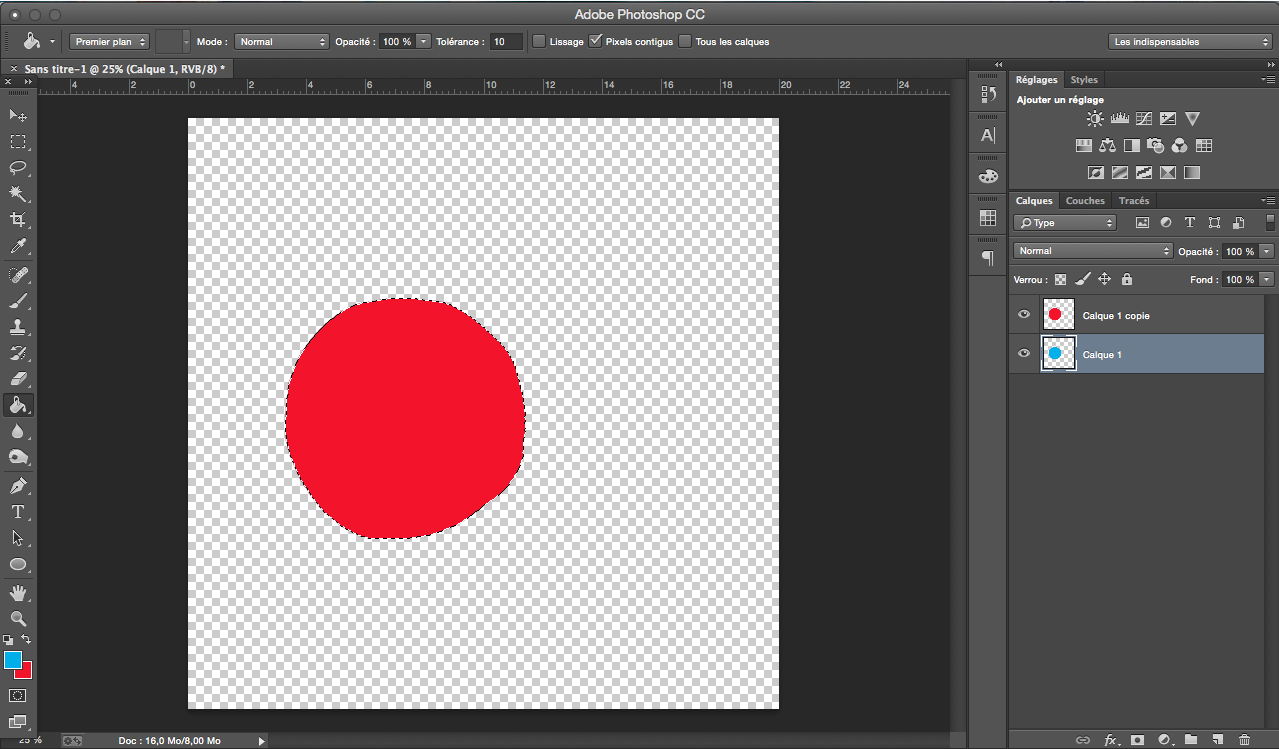Image resolution: width=1279 pixels, height=749 pixels.
Task: Open the Styles tab
Action: coord(1084,80)
